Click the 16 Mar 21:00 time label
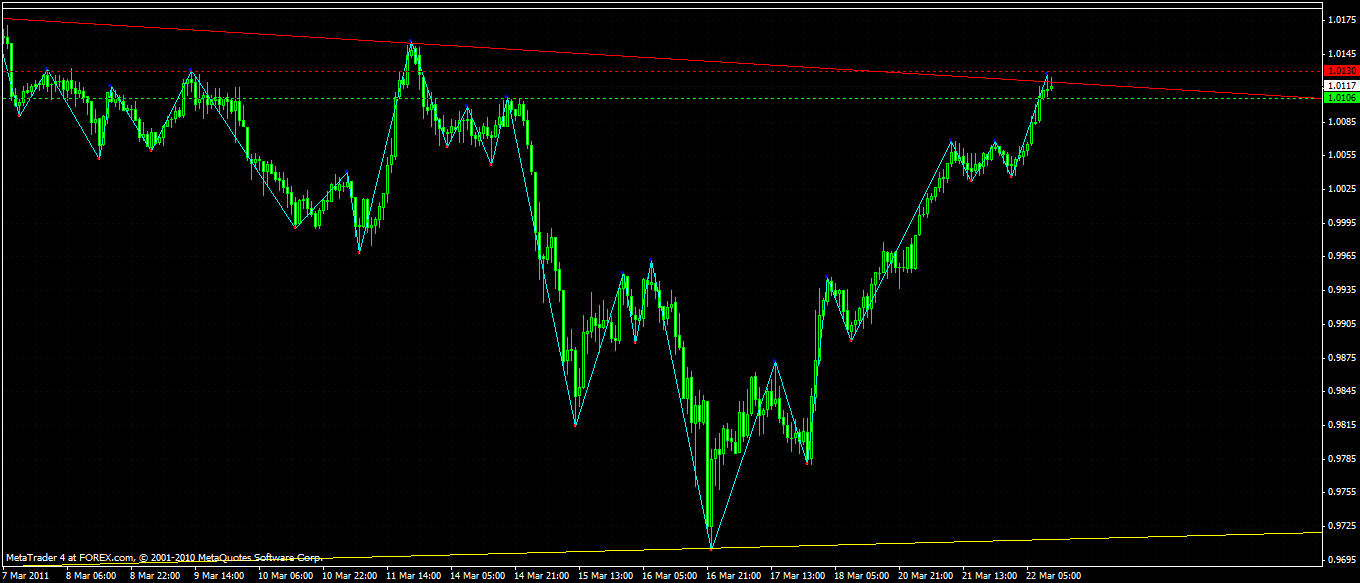The height and width of the screenshot is (583, 1360). pyautogui.click(x=732, y=576)
